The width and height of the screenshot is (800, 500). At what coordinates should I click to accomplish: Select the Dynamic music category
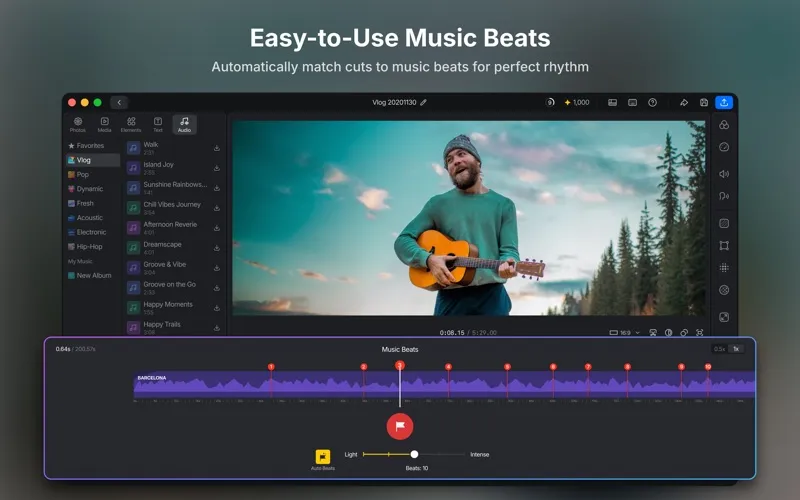tap(92, 189)
